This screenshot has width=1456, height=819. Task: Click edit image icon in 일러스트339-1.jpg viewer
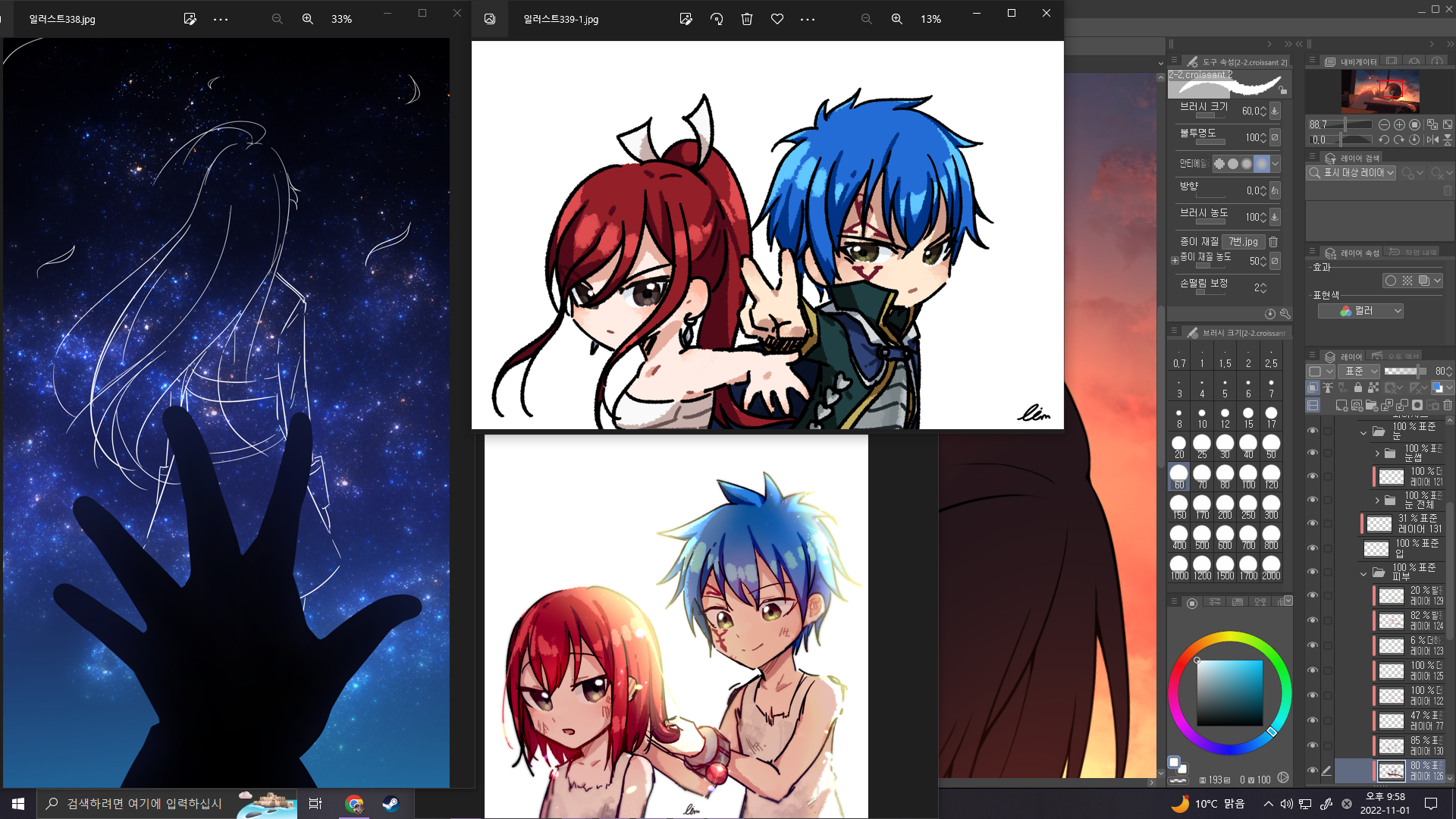686,19
